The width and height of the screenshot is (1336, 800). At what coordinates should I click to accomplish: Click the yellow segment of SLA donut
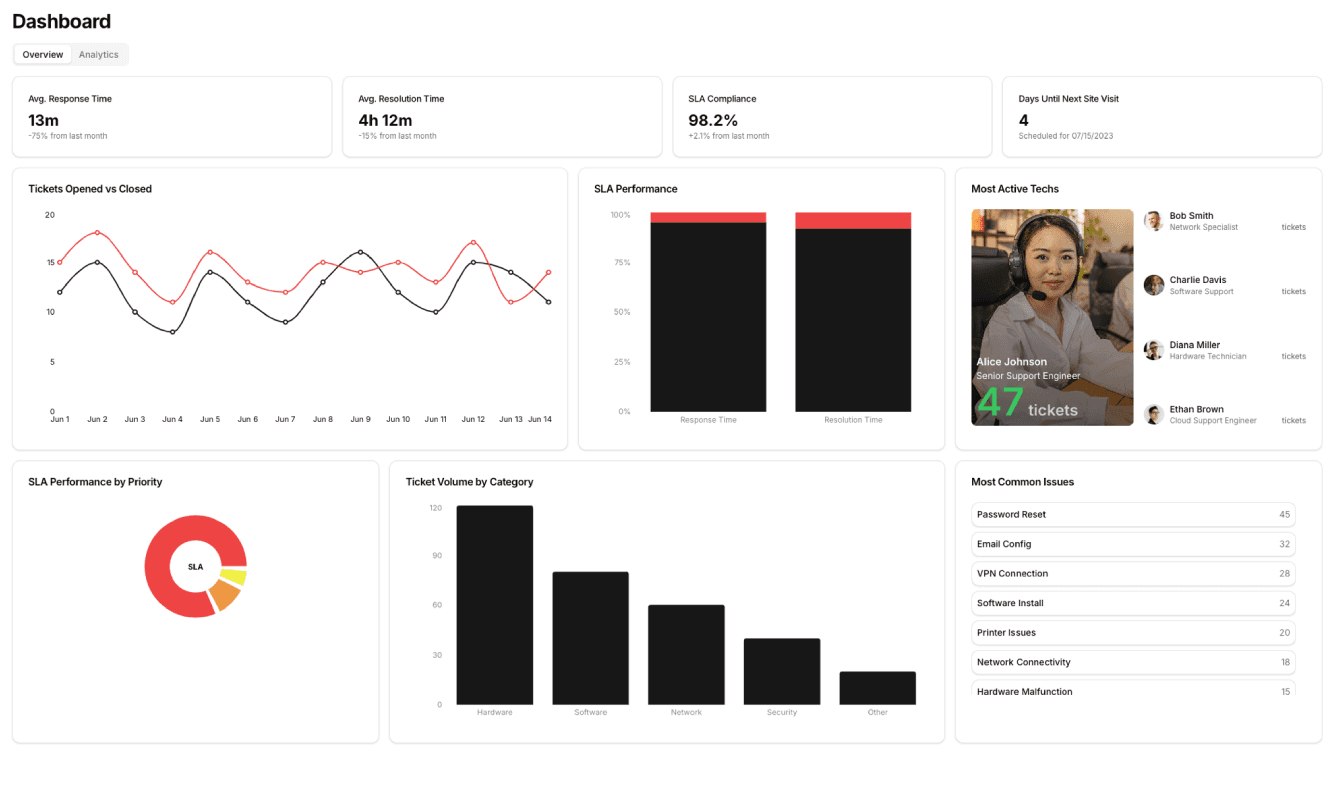point(234,576)
